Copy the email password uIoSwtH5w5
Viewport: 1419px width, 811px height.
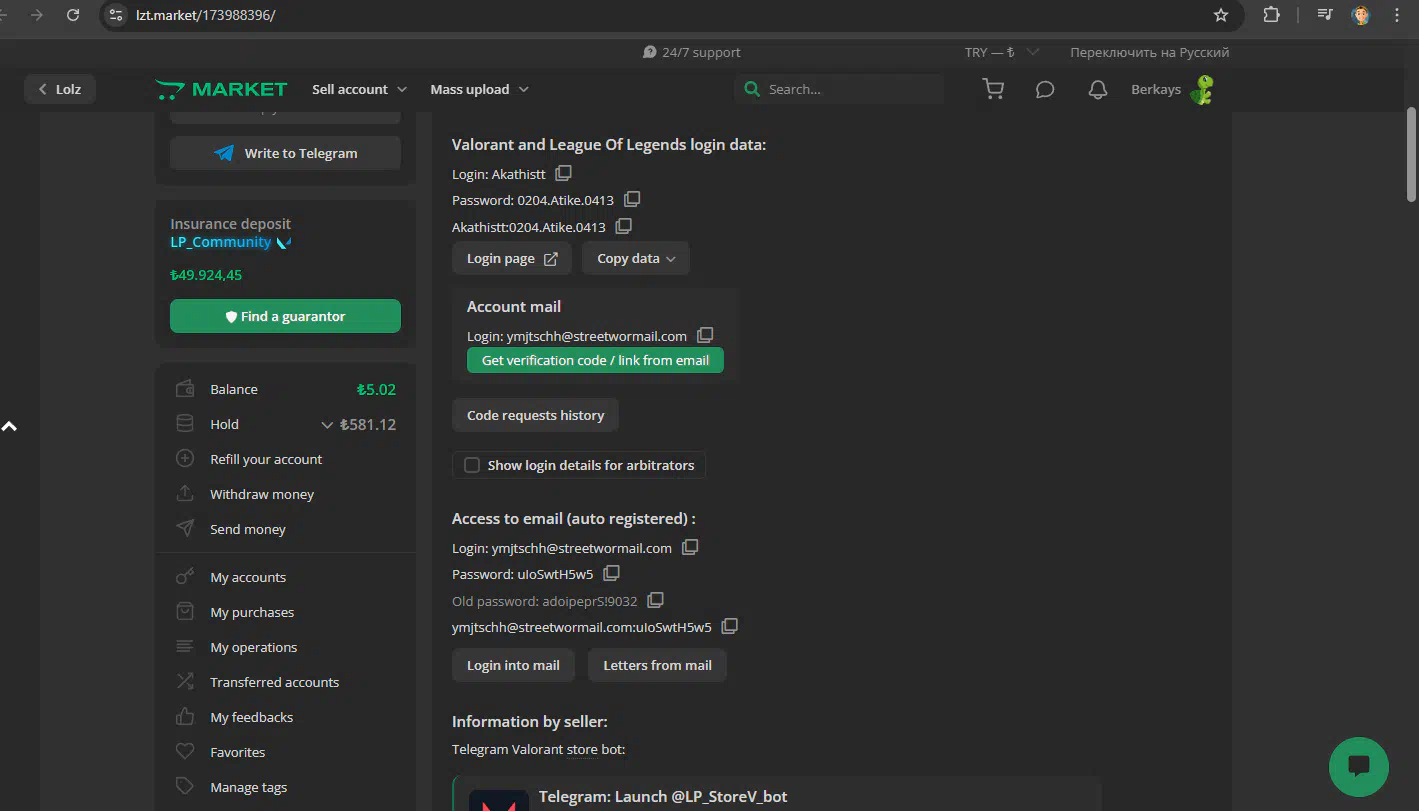coord(611,573)
